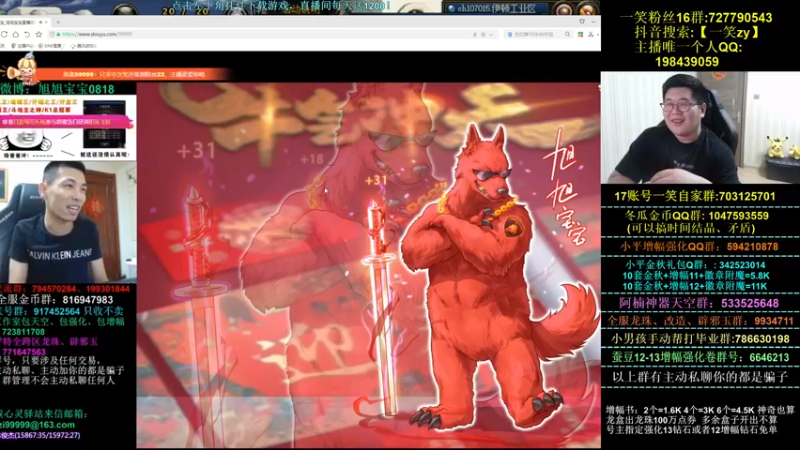Click the text 全服金币群: 816947983

coord(57,299)
